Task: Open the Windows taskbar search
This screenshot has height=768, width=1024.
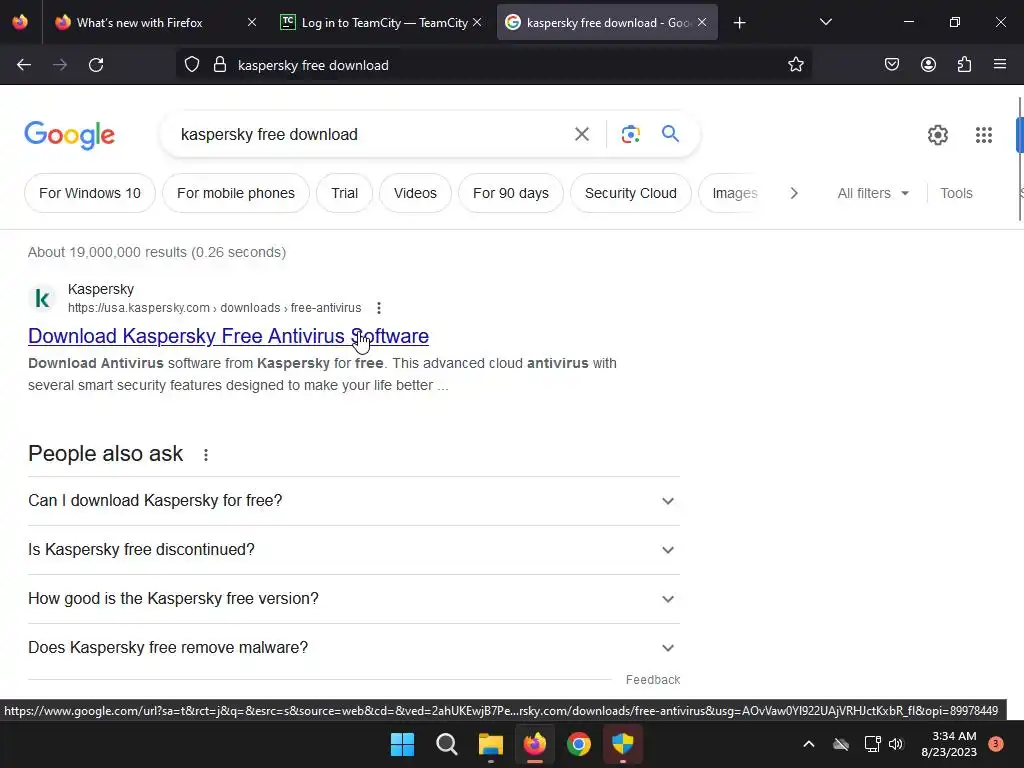Action: [x=447, y=744]
